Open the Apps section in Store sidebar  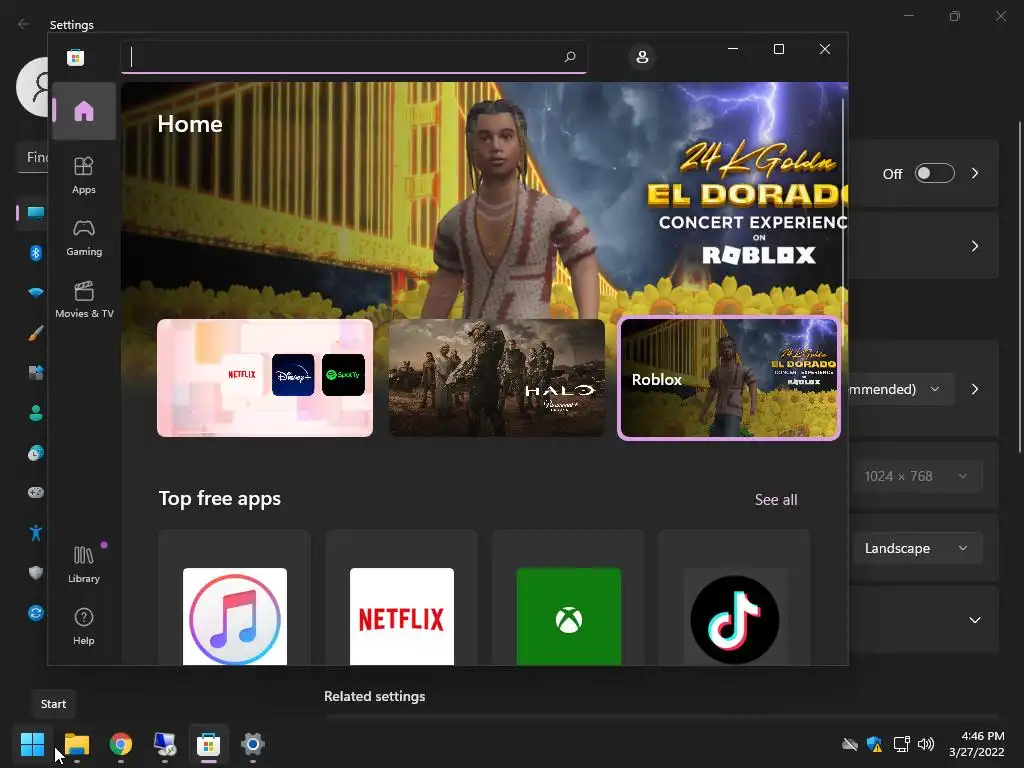pyautogui.click(x=84, y=176)
